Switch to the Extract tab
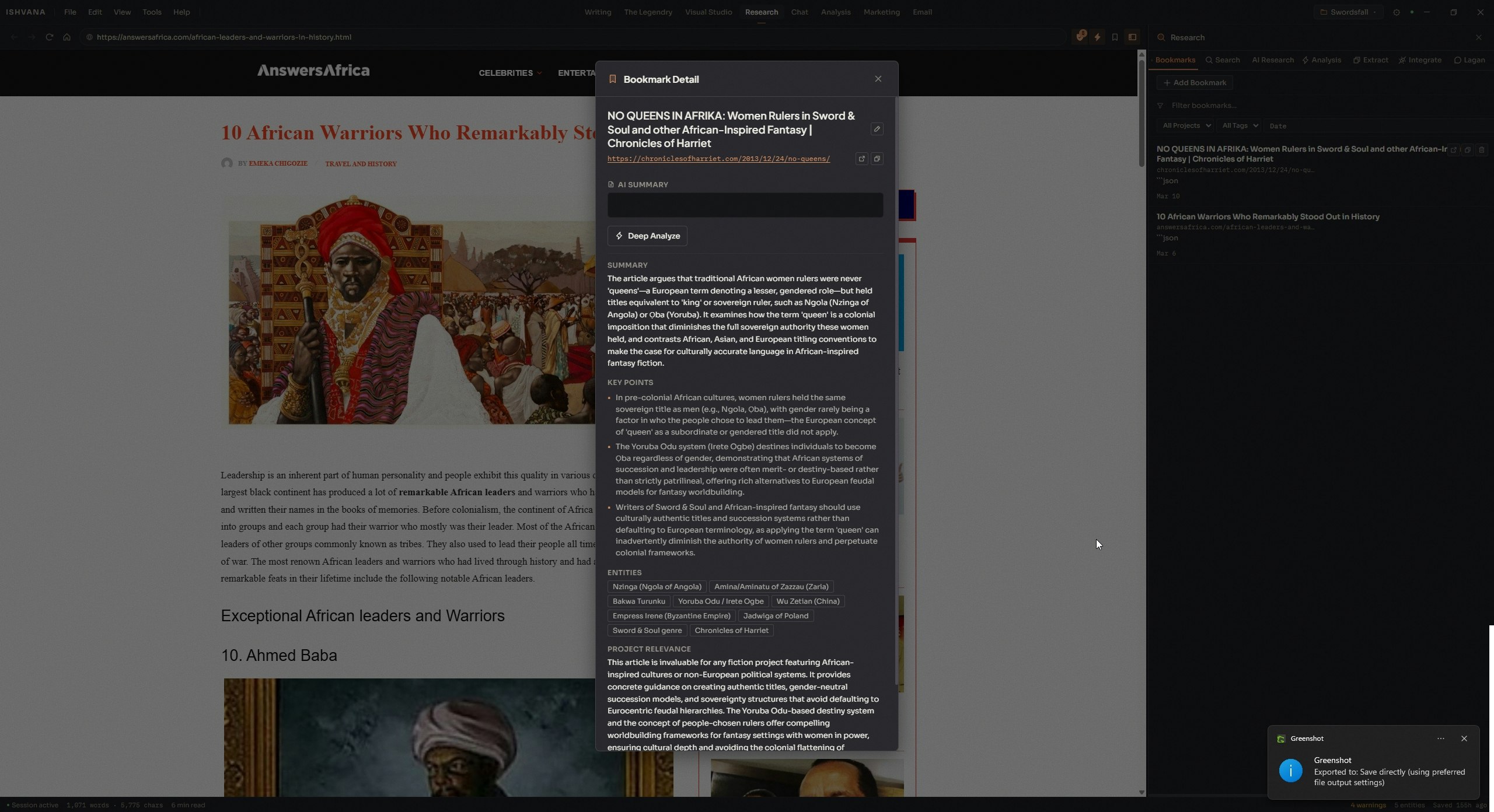The width and height of the screenshot is (1494, 812). click(1370, 60)
